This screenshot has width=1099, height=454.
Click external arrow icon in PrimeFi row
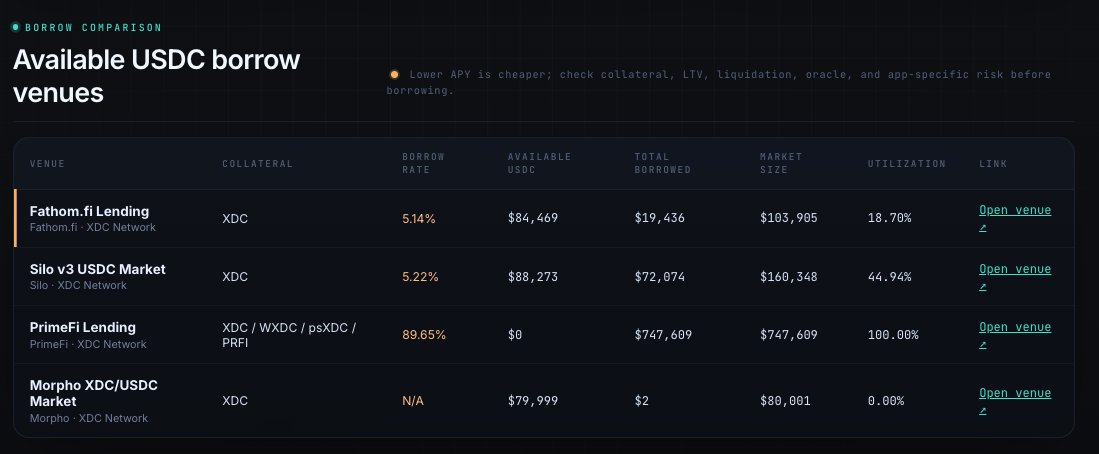coord(983,345)
